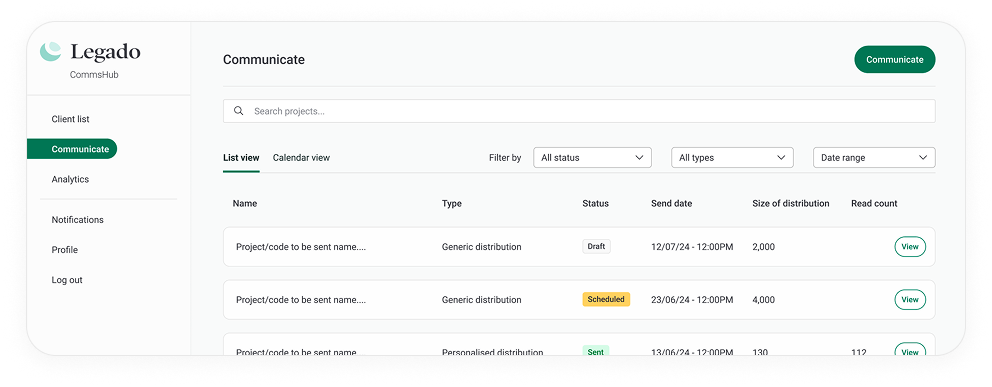The width and height of the screenshot is (992, 387).
Task: Open the All status dropdown
Action: click(x=592, y=158)
